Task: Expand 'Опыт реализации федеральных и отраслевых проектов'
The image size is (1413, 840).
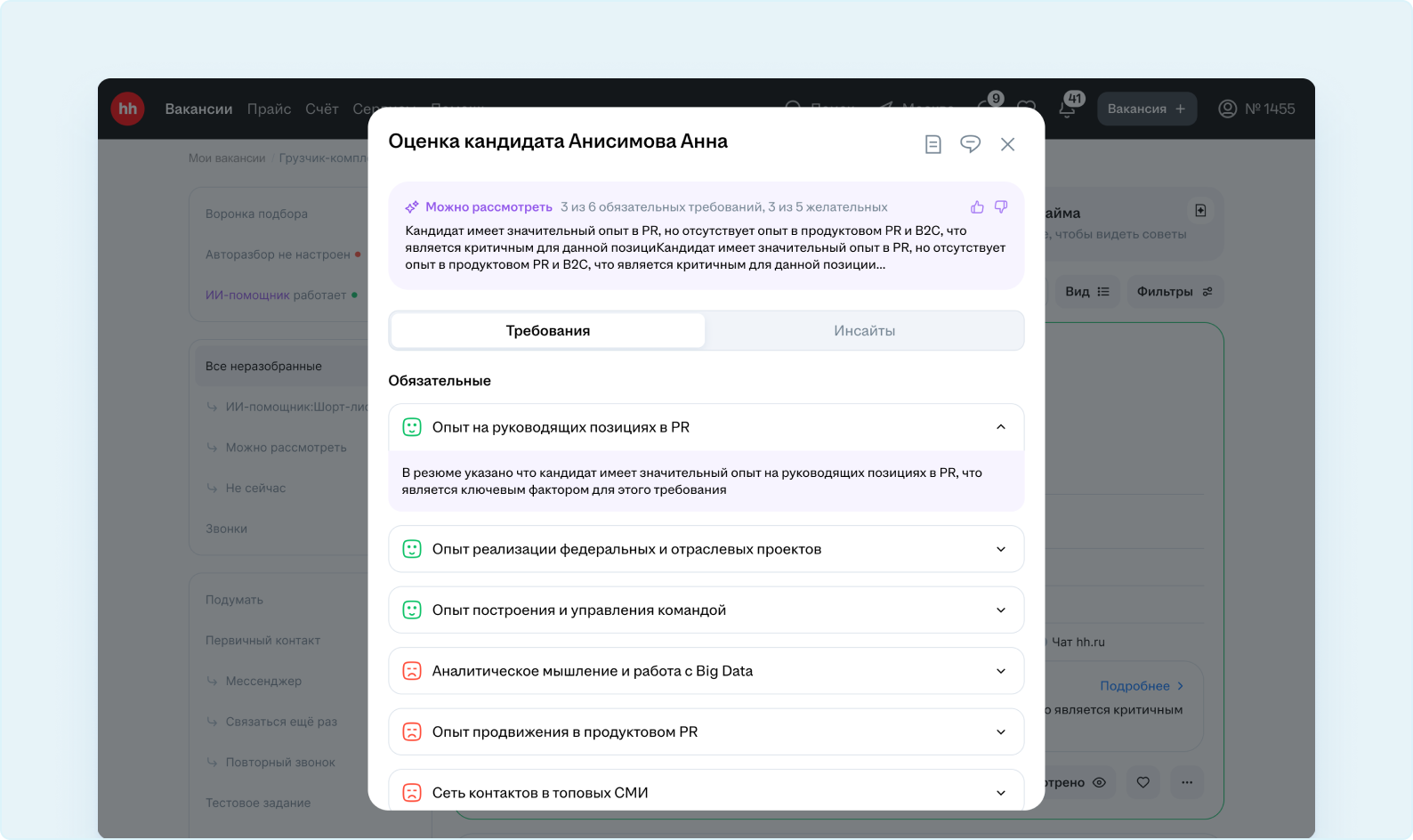Action: pos(1000,549)
